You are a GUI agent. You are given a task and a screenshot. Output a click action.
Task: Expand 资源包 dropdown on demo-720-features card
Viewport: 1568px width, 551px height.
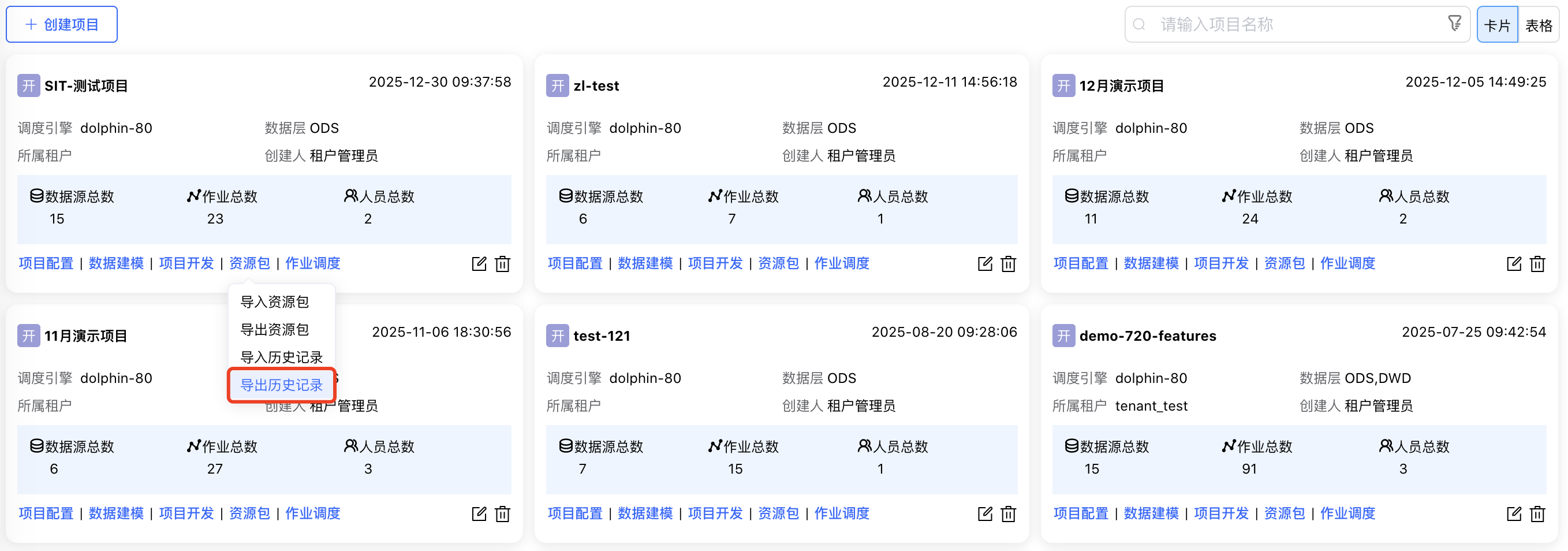point(1285,513)
